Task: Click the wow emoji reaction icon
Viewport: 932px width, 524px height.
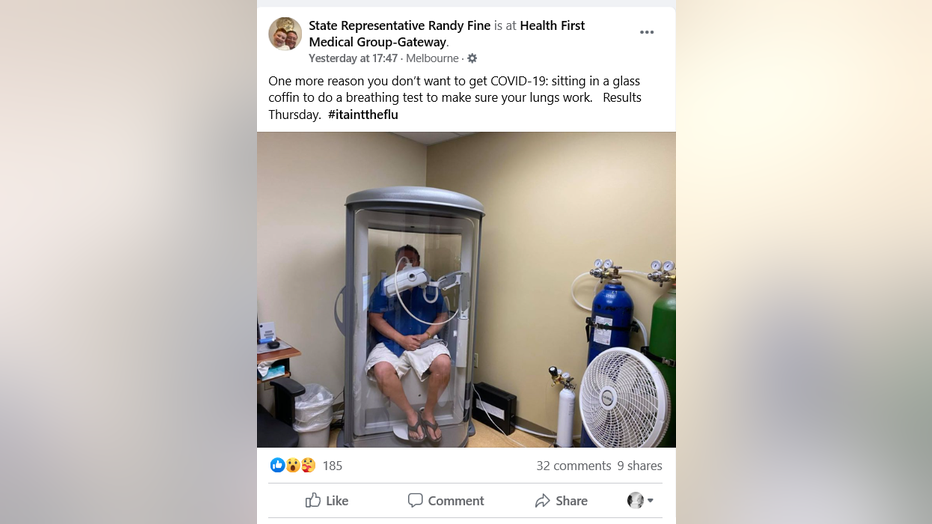Action: click(292, 465)
